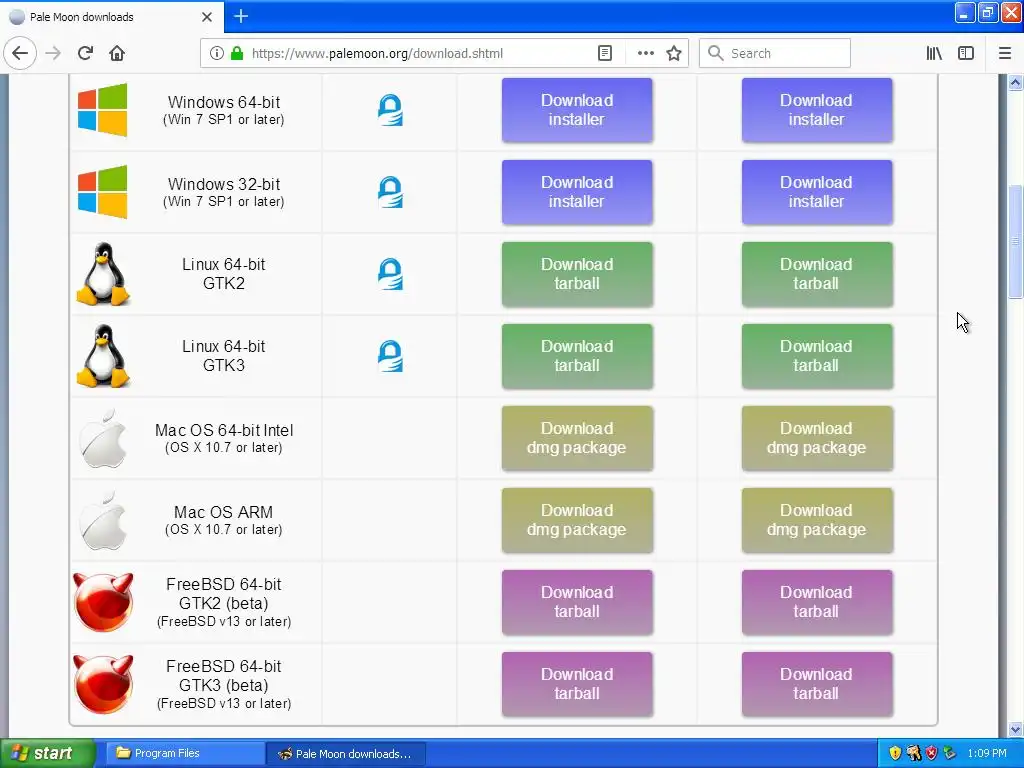
Task: Open the Windows Start menu
Action: [x=46, y=754]
